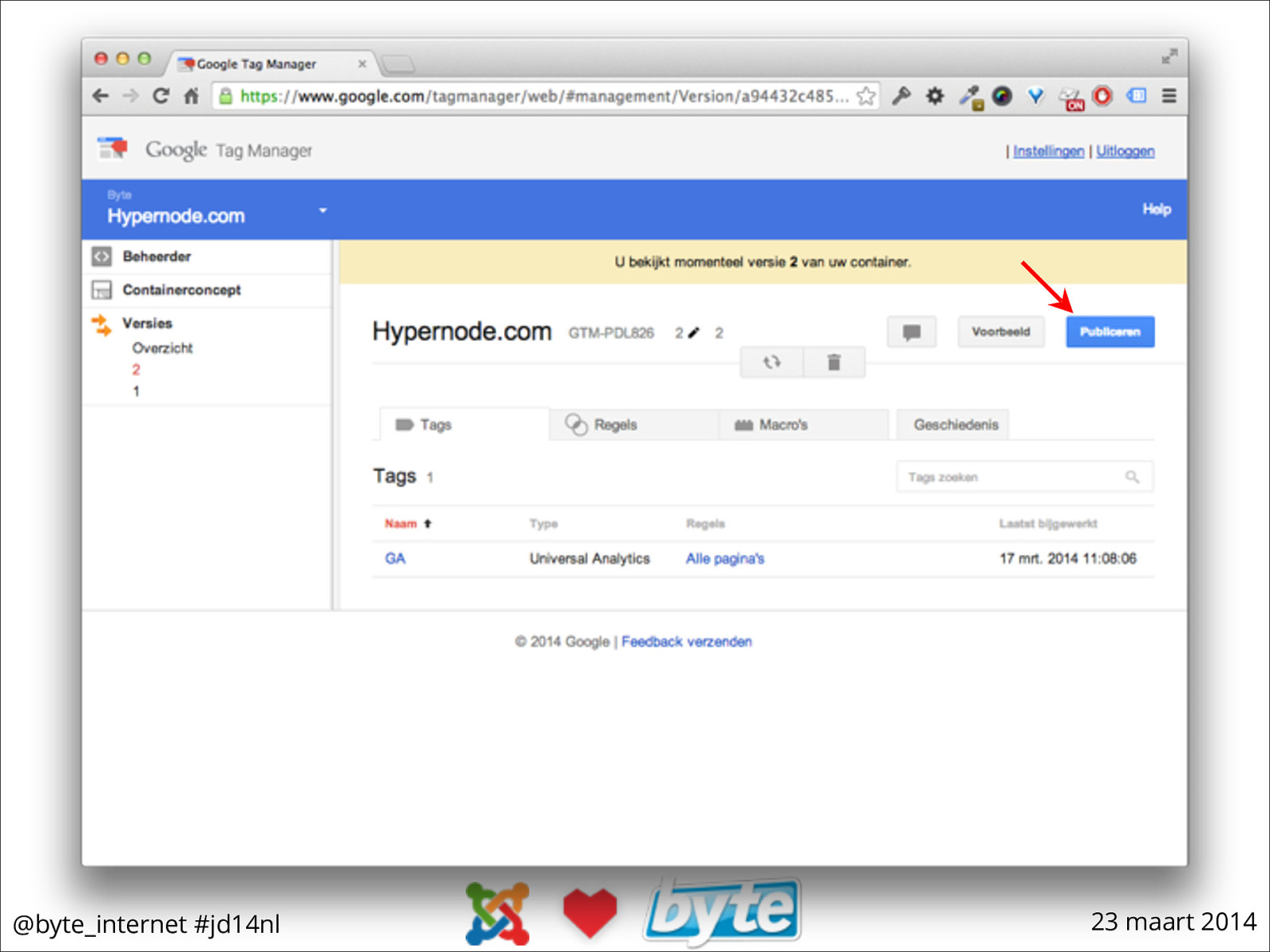Click the eyedropper extension icon

pyautogui.click(x=970, y=98)
